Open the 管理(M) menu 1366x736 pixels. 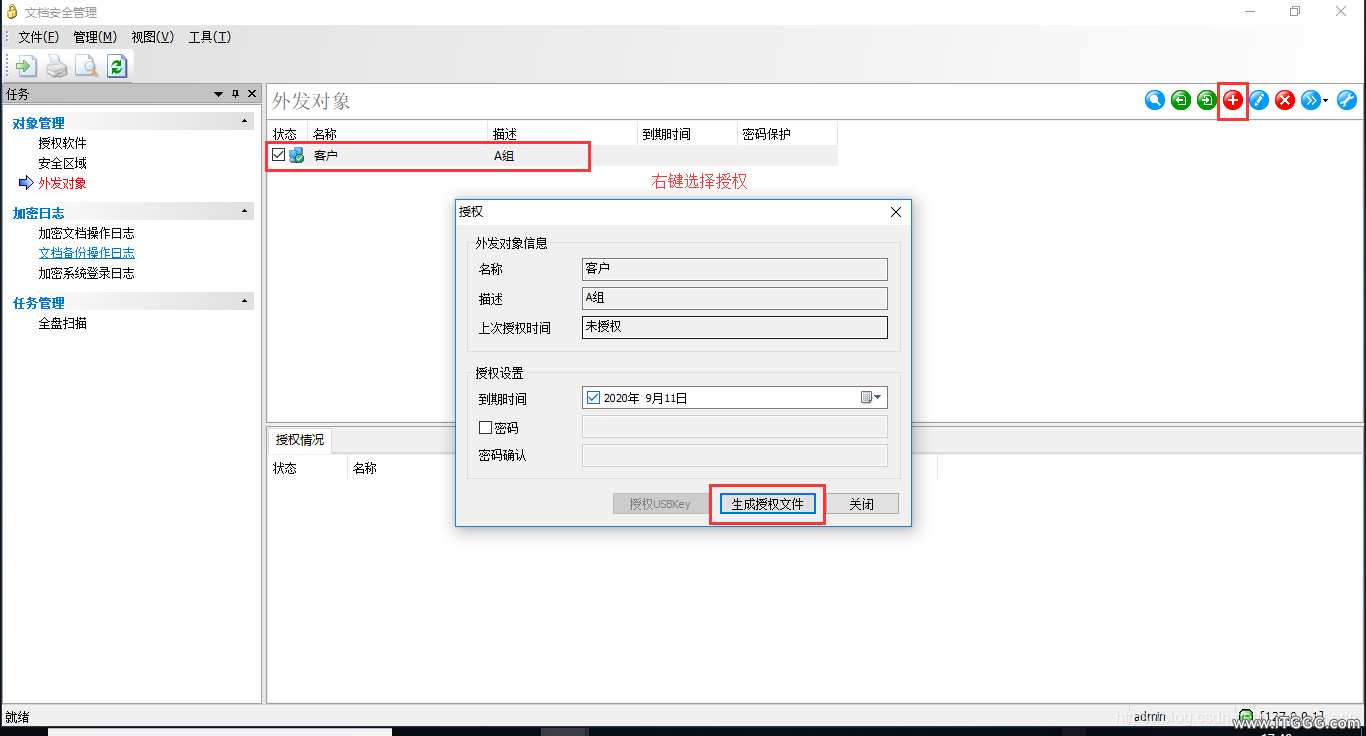pyautogui.click(x=95, y=37)
